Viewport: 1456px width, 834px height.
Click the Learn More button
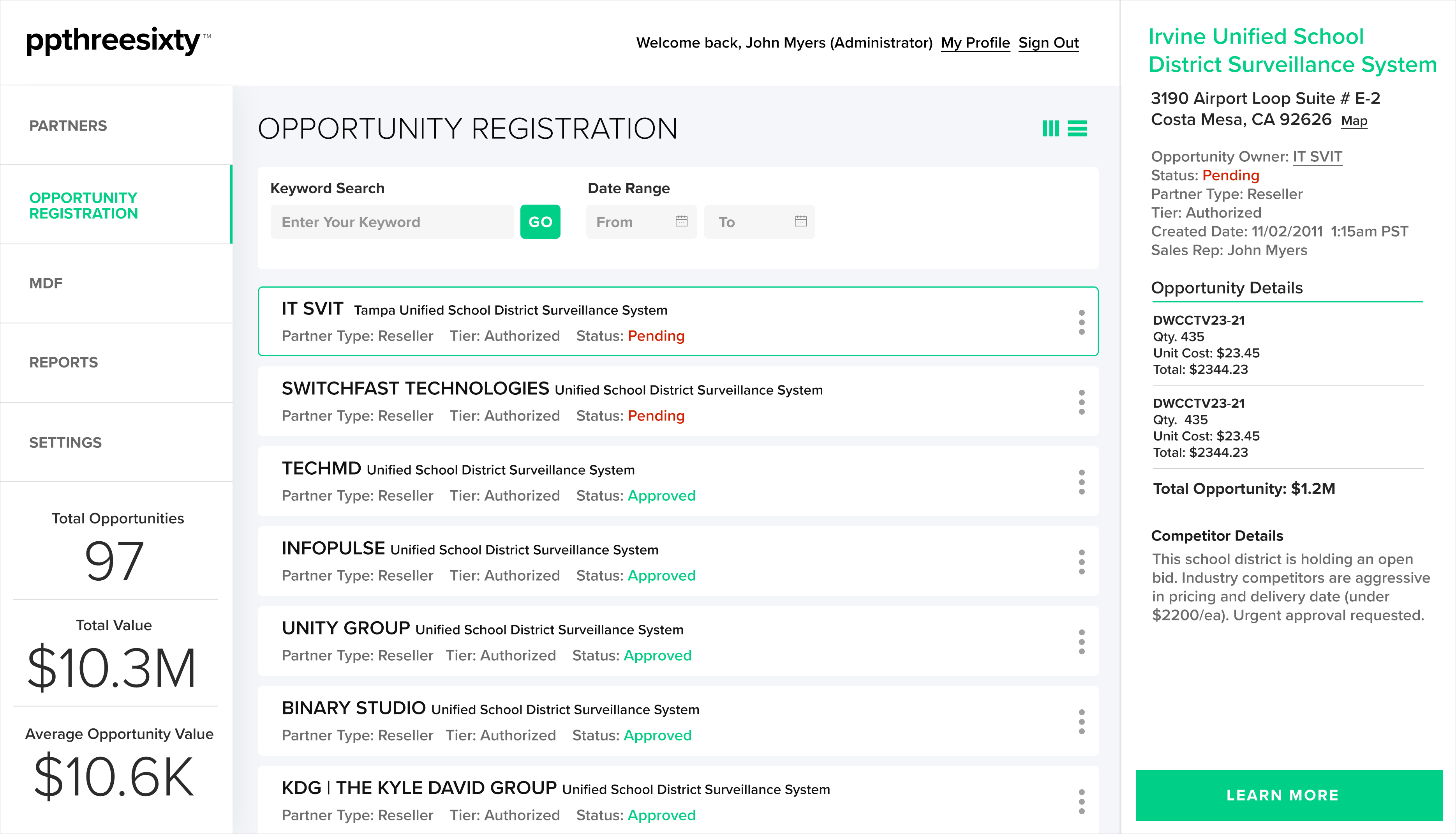click(1289, 795)
